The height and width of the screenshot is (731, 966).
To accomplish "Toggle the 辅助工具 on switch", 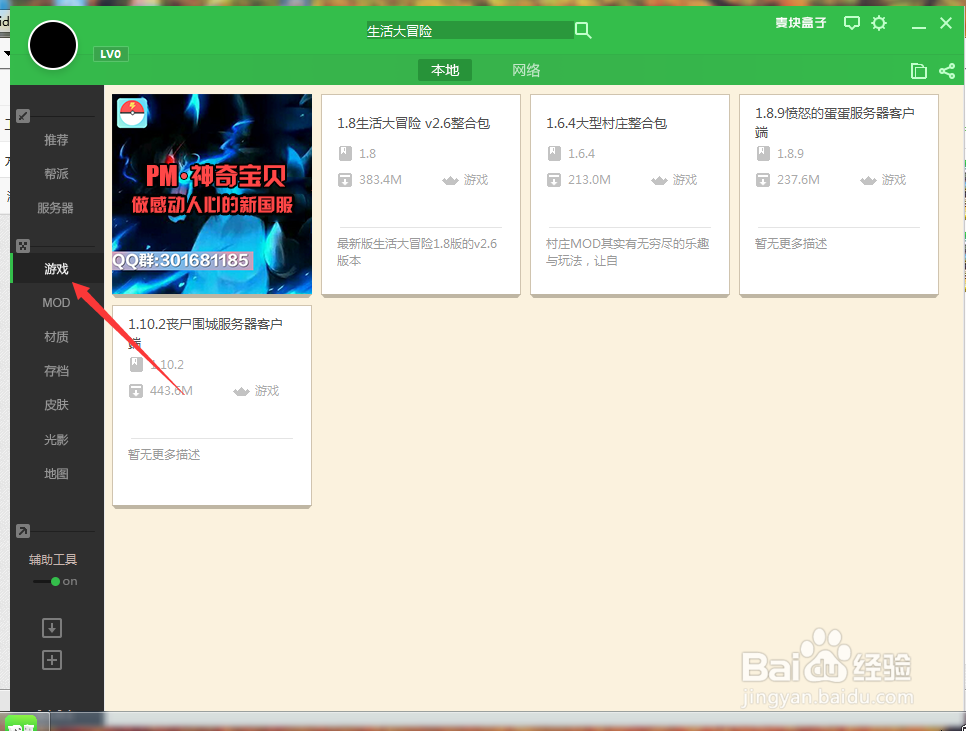I will [55, 581].
